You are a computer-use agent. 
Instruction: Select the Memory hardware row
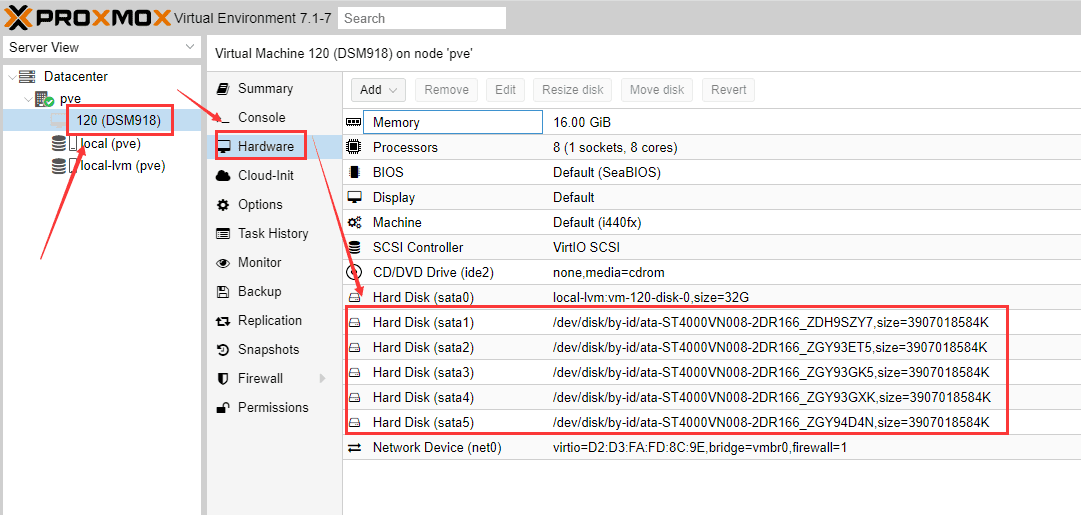click(x=711, y=123)
